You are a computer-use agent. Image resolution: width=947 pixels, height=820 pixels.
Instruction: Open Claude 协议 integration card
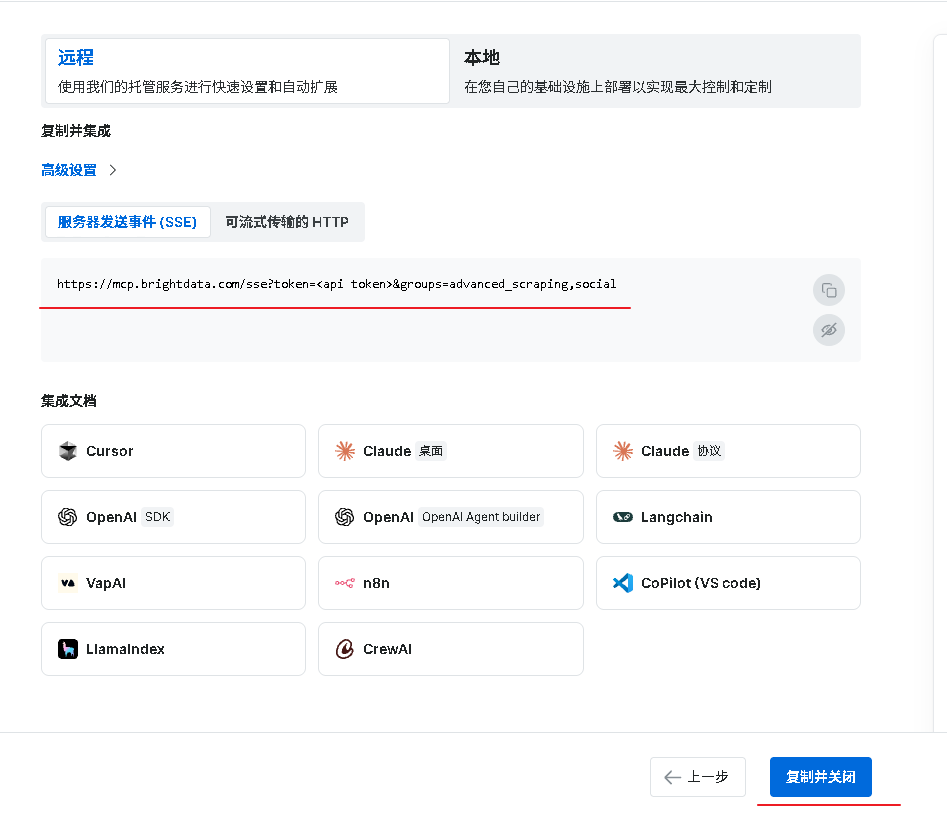coord(728,451)
